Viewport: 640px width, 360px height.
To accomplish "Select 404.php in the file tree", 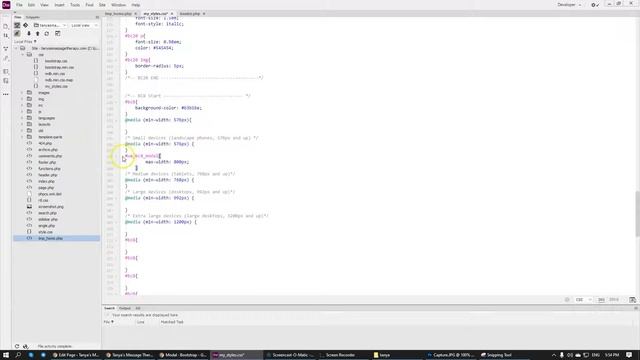I will pyautogui.click(x=45, y=143).
